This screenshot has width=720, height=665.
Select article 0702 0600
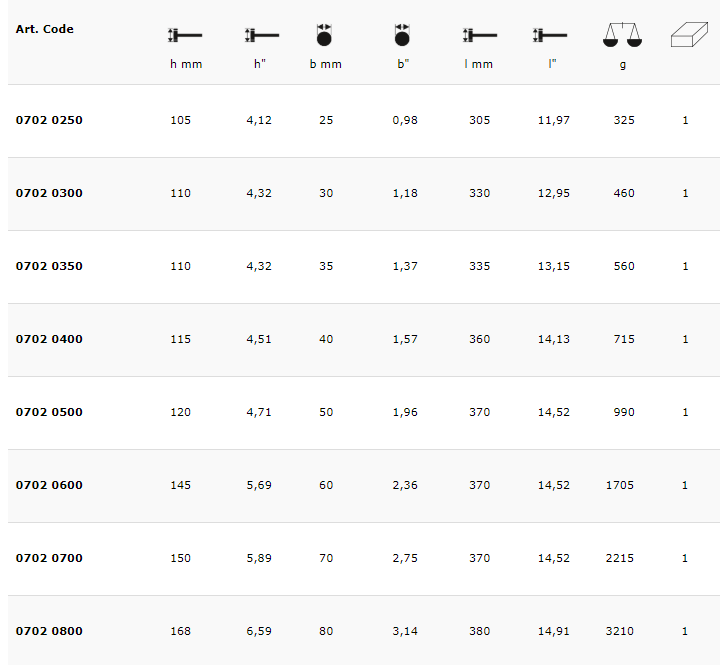tap(50, 485)
